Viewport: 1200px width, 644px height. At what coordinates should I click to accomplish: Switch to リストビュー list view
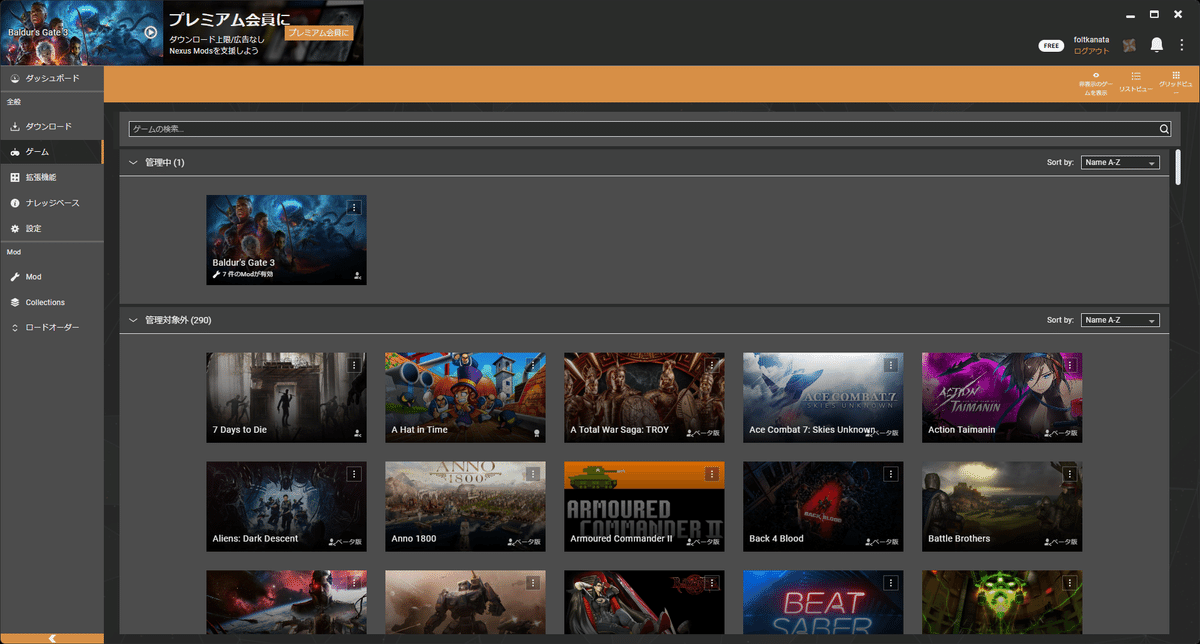tap(1136, 84)
